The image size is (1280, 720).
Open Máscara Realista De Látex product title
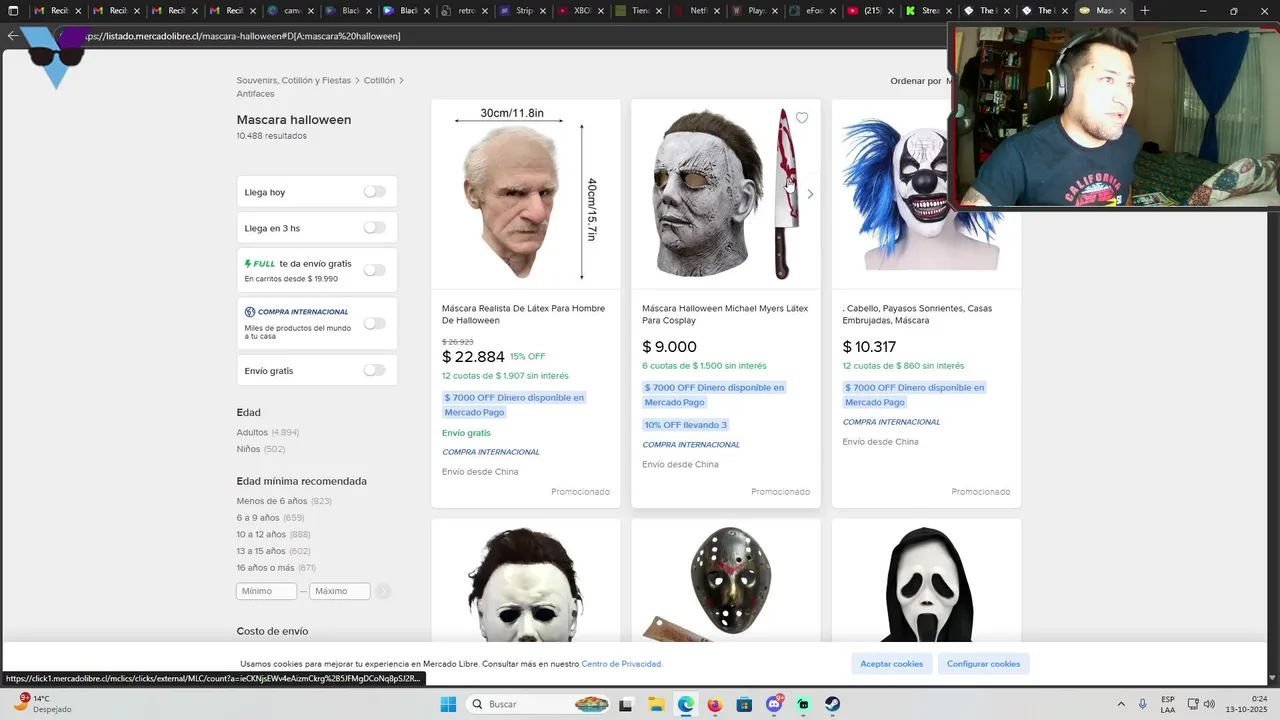[524, 314]
